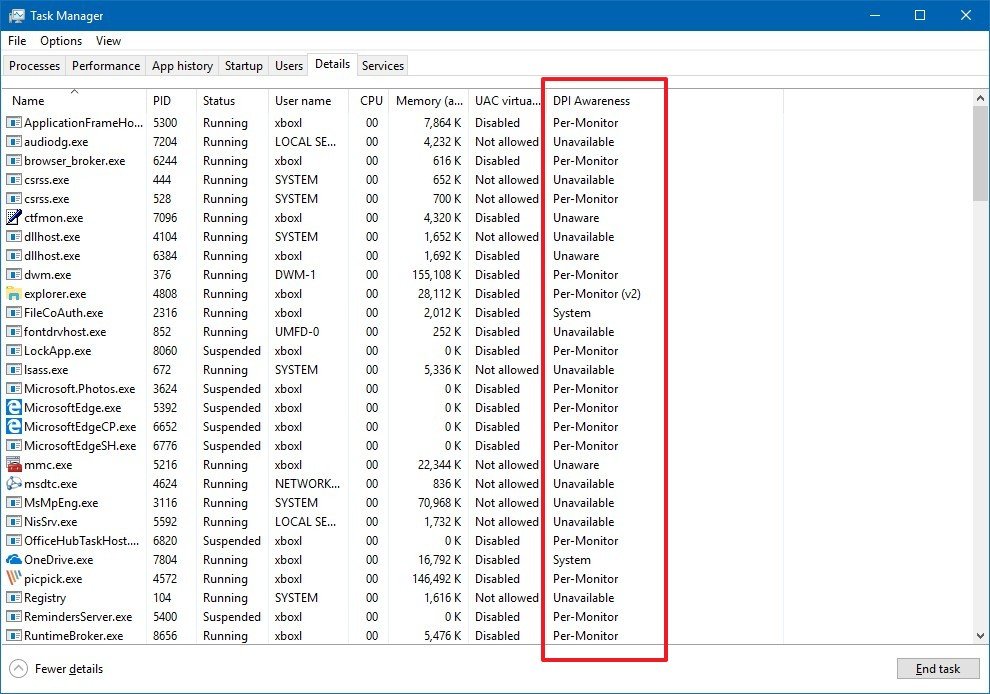This screenshot has width=990, height=694.
Task: Click the scrollbar down arrow
Action: click(980, 636)
